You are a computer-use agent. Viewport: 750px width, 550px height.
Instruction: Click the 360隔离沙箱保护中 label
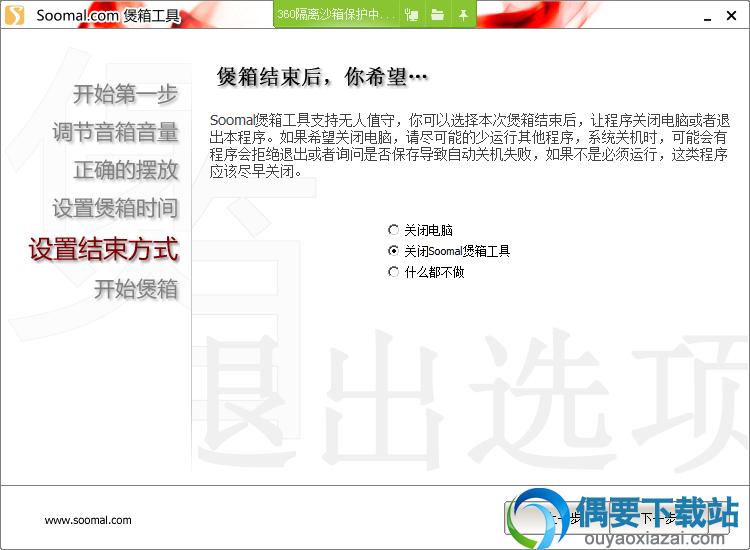pyautogui.click(x=336, y=14)
